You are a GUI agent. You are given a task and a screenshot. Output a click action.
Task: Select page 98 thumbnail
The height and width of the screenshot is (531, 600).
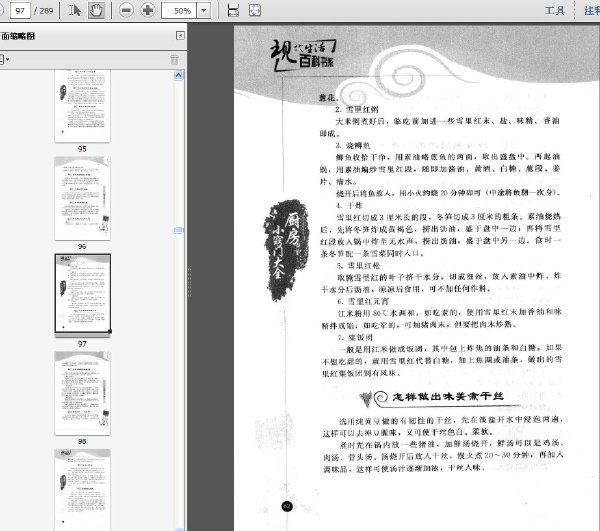82,393
